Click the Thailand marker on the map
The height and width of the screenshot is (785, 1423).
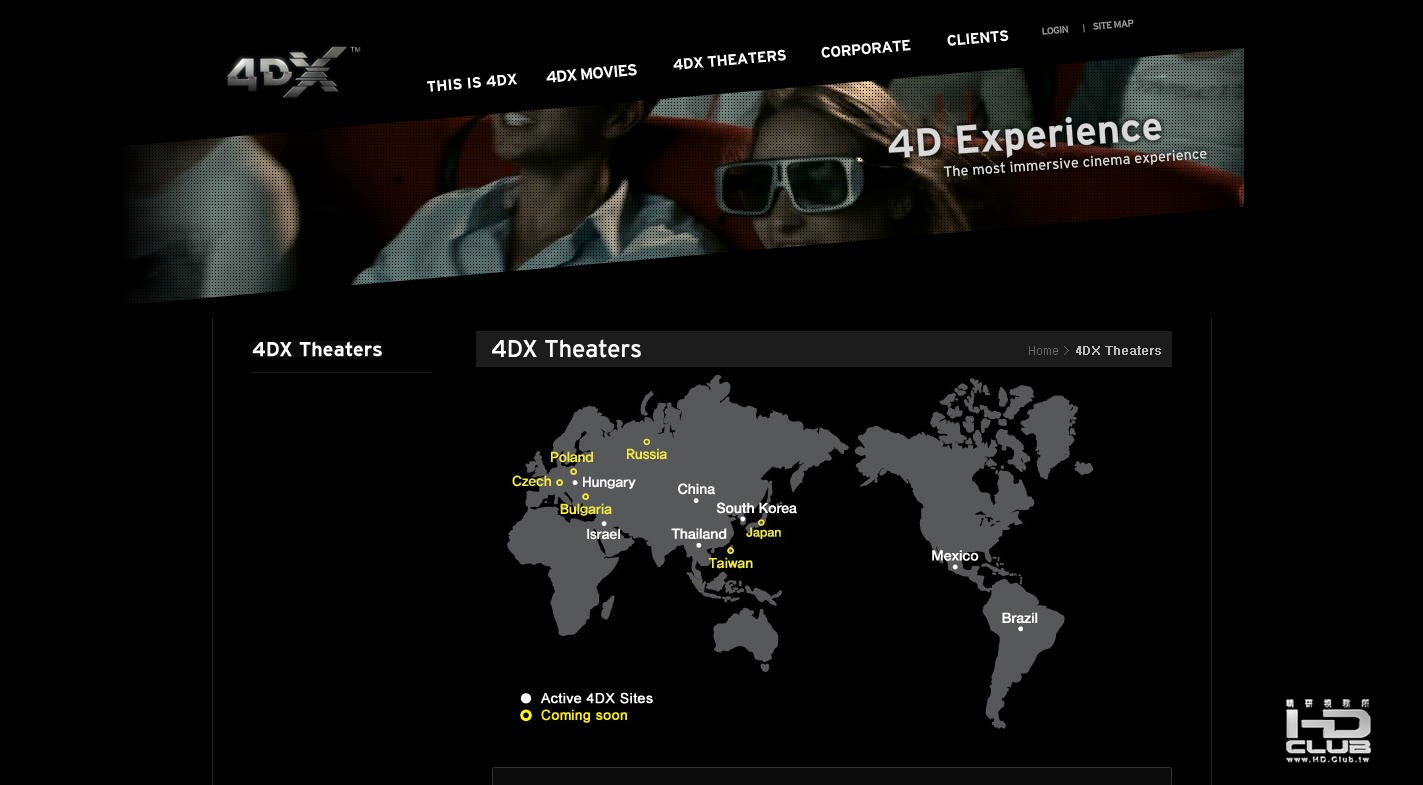[x=698, y=546]
